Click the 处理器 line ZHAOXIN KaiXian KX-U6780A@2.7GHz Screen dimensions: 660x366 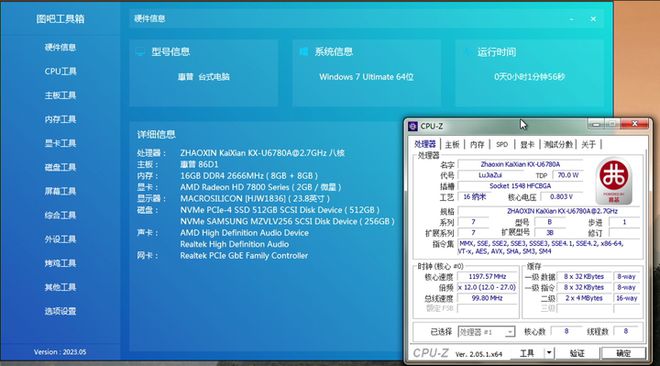[262, 153]
